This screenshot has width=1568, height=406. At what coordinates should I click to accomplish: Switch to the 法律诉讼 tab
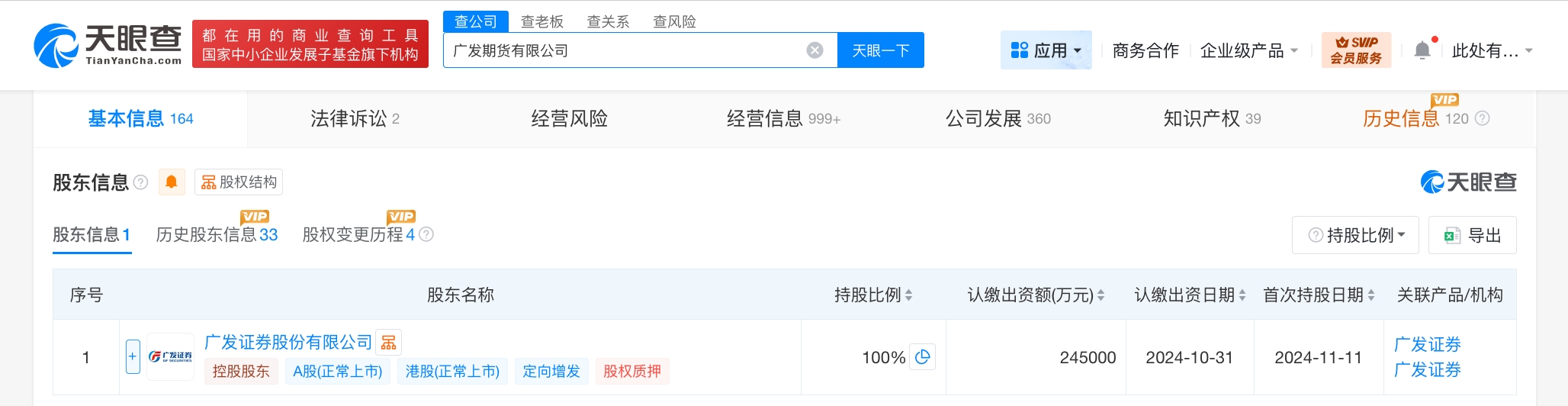tap(355, 118)
